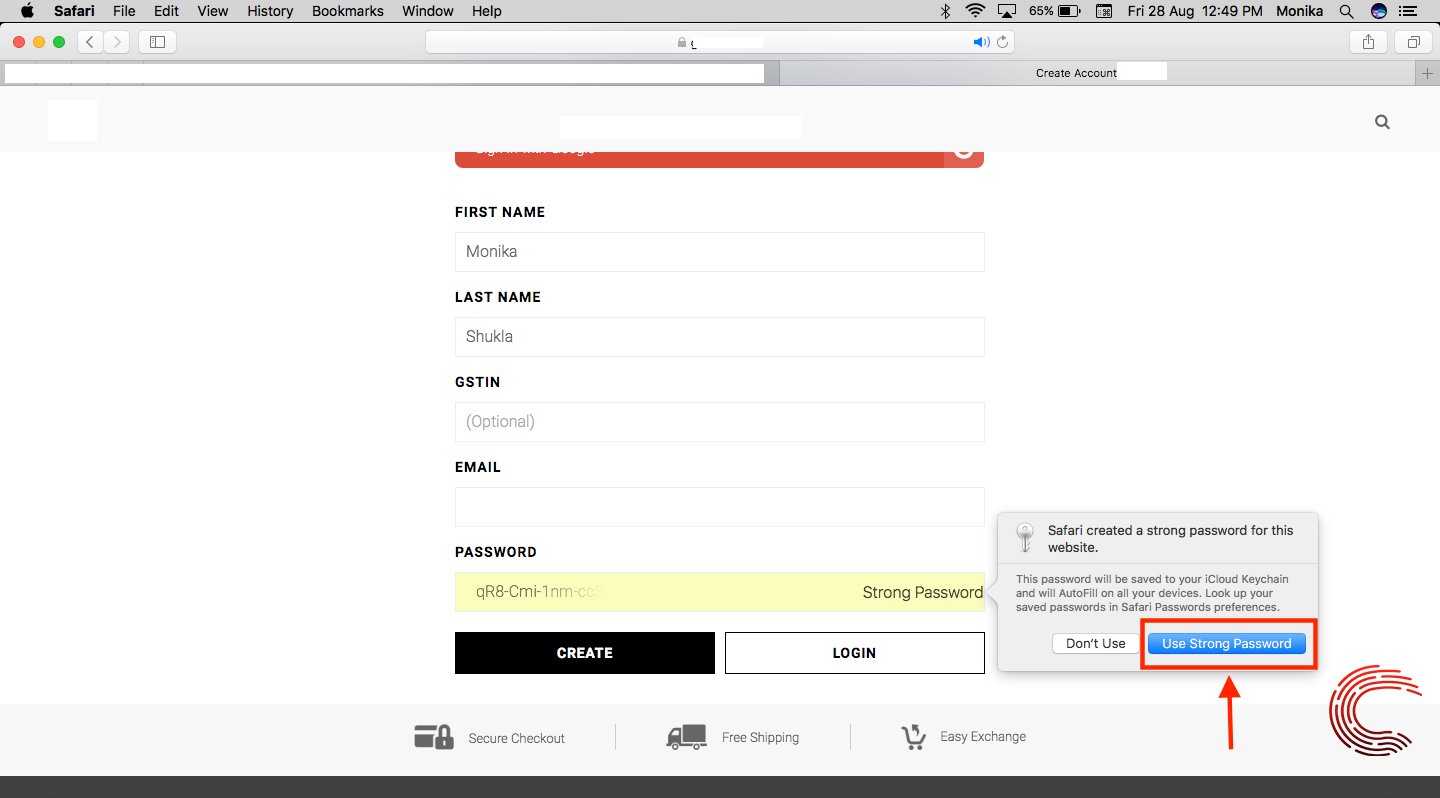Click Don't Use in password popup

click(x=1096, y=644)
